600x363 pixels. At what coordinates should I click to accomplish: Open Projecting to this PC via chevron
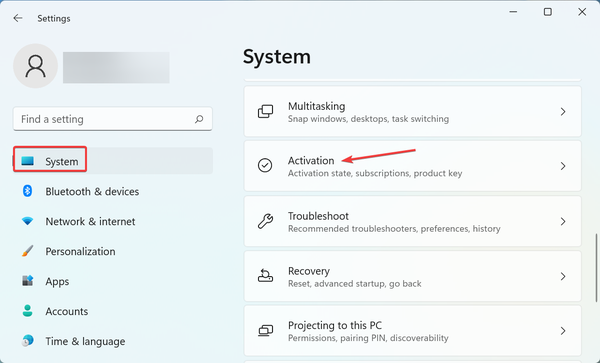tap(563, 331)
